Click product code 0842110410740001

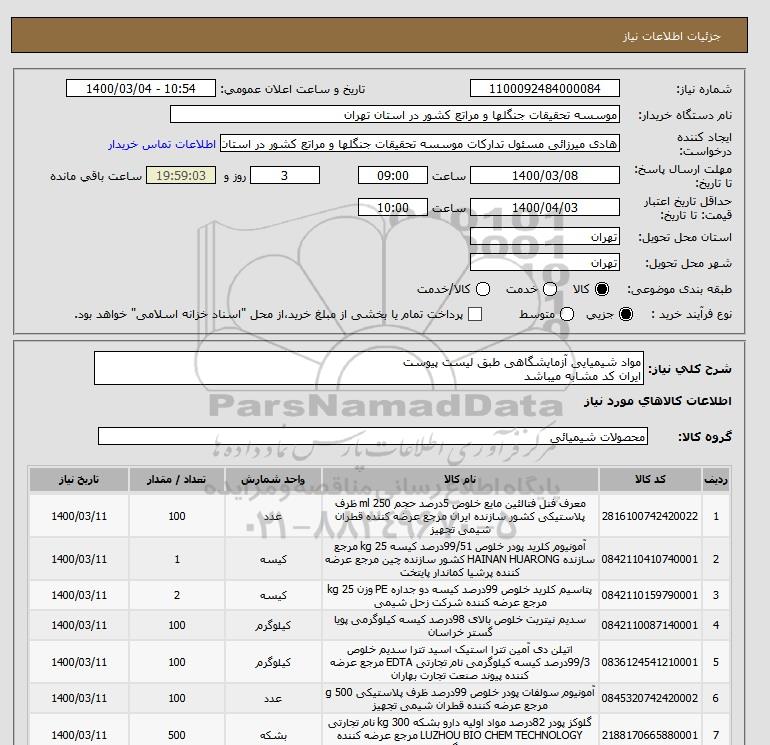[x=650, y=559]
